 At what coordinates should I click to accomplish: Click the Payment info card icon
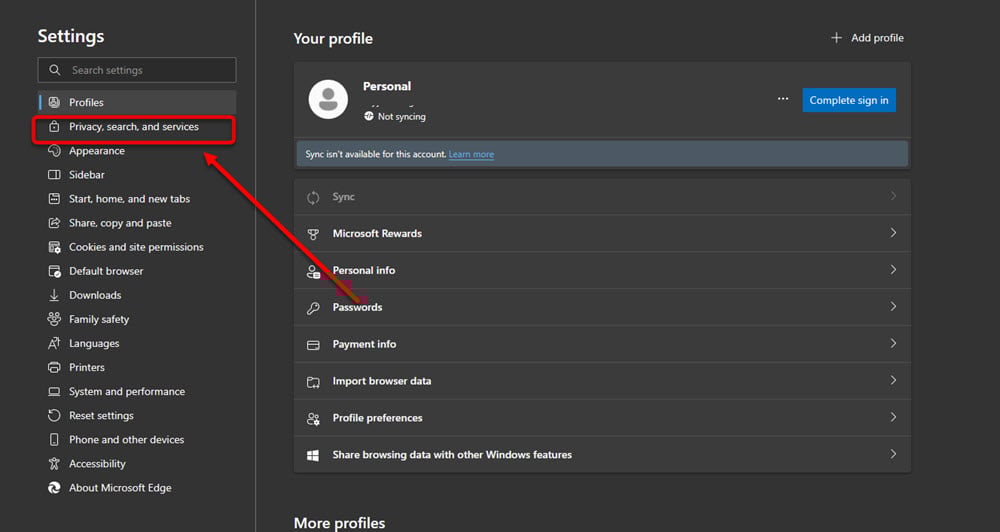[313, 345]
